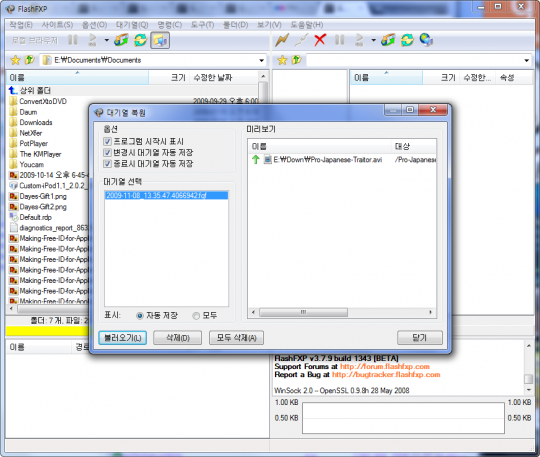The height and width of the screenshot is (457, 540).
Task: Click the red X abort icon
Action: [320, 40]
